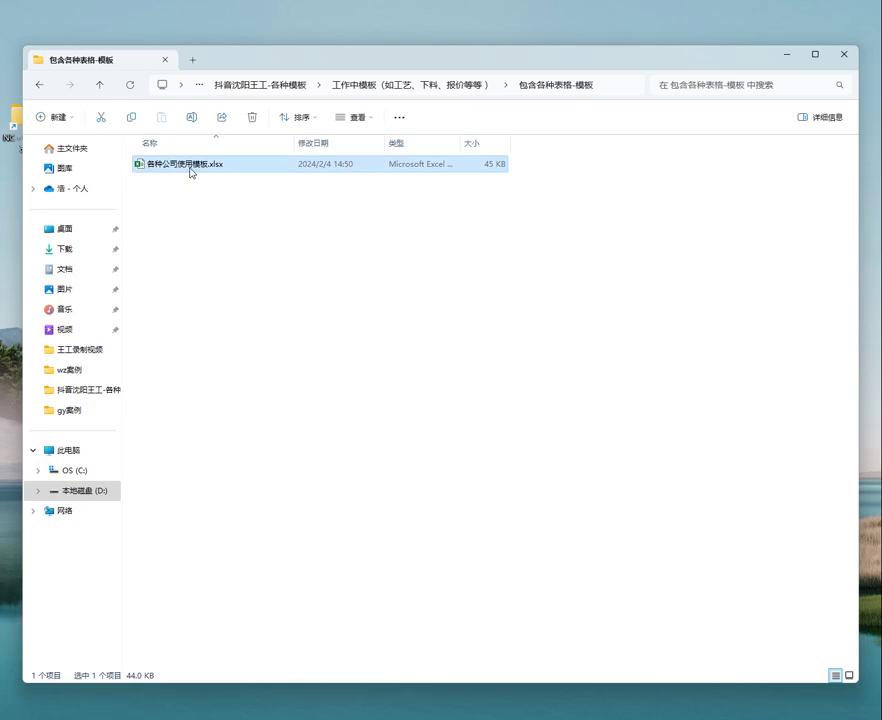The height and width of the screenshot is (720, 882).
Task: Open the 新建 (New) dropdown
Action: point(55,117)
